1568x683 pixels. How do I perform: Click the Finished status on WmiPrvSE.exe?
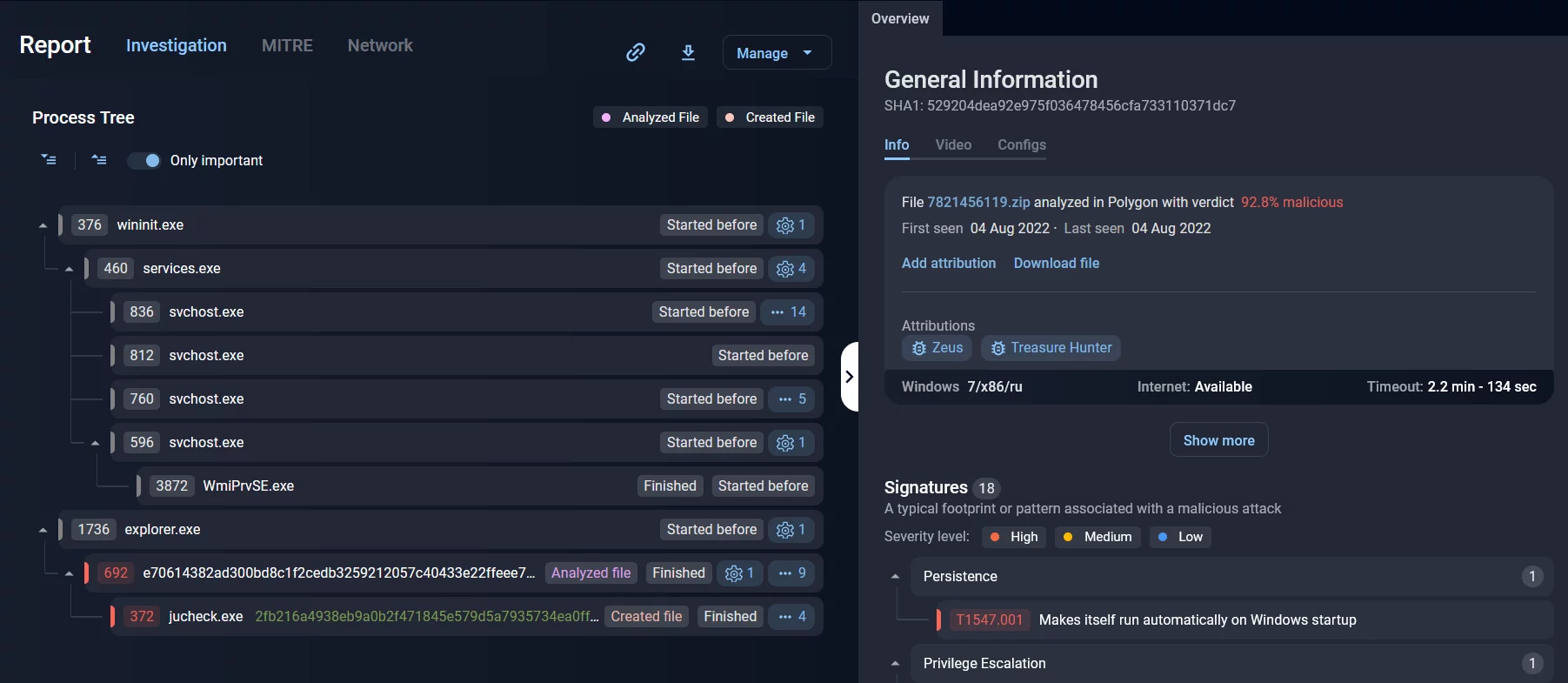[670, 486]
